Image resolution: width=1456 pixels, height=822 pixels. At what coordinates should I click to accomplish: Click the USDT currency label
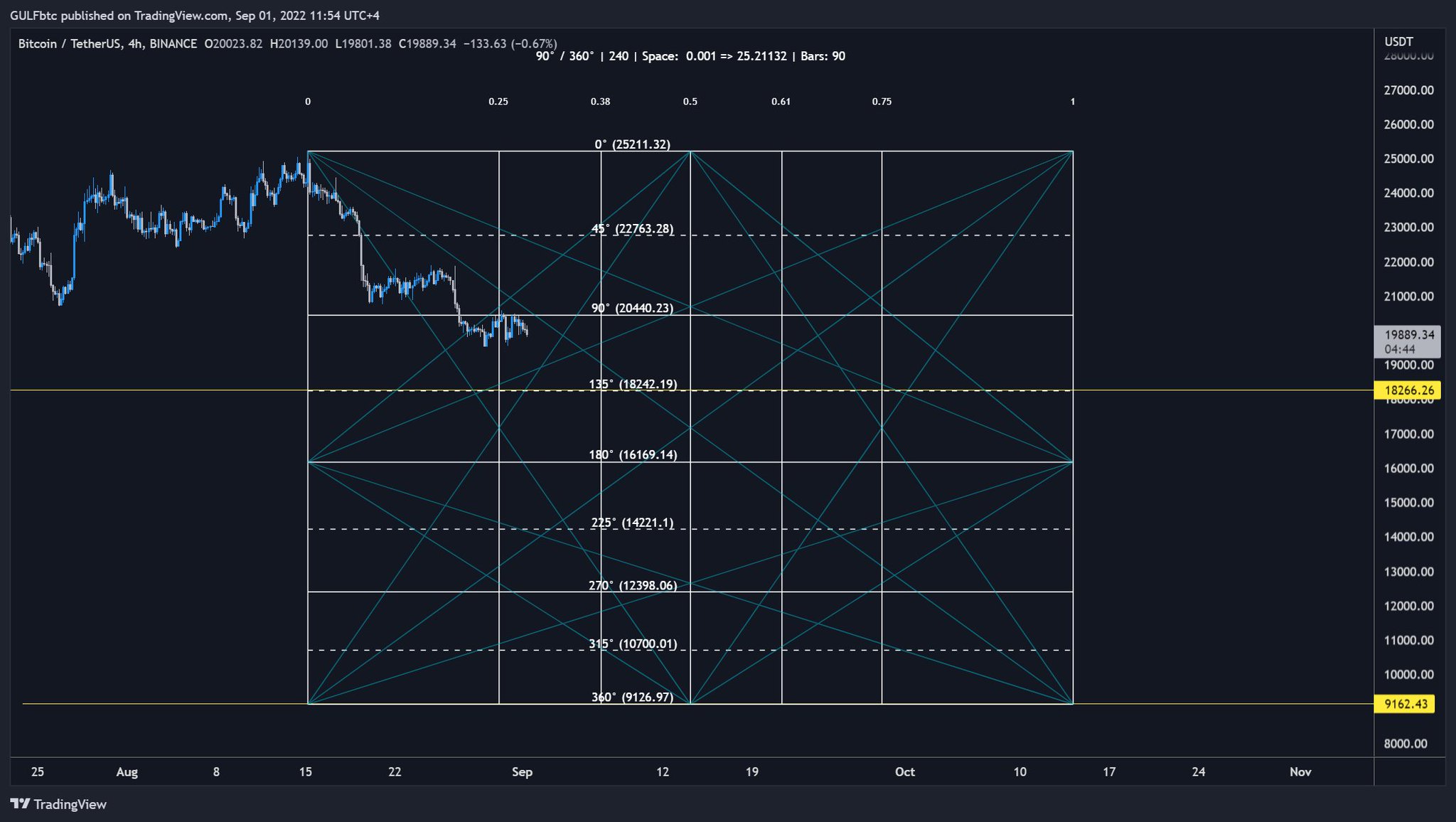point(1398,42)
